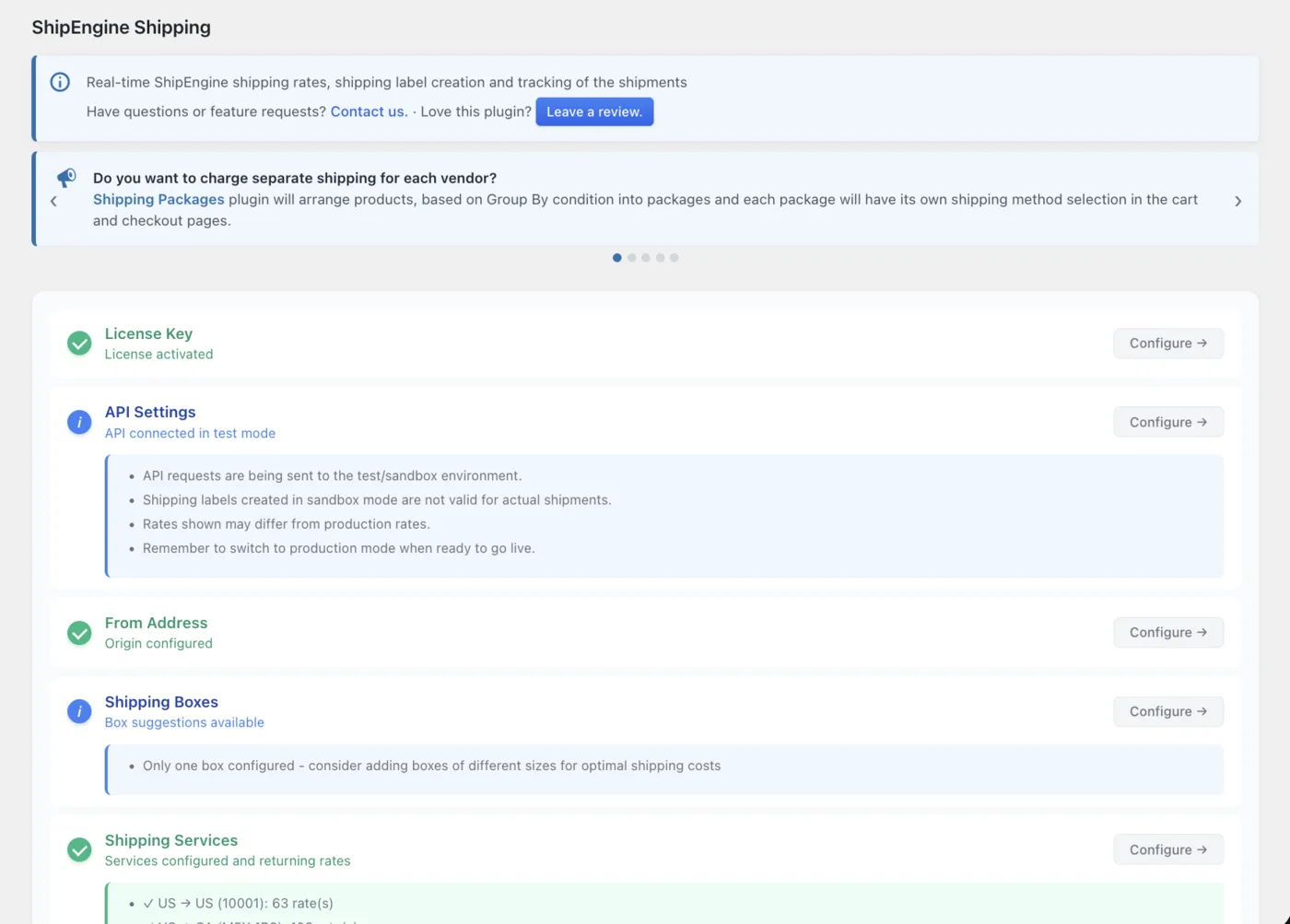Screen dimensions: 1290x924
Task: Click 'Real-time ShipEngine shipping rates' description
Action: coord(387,82)
